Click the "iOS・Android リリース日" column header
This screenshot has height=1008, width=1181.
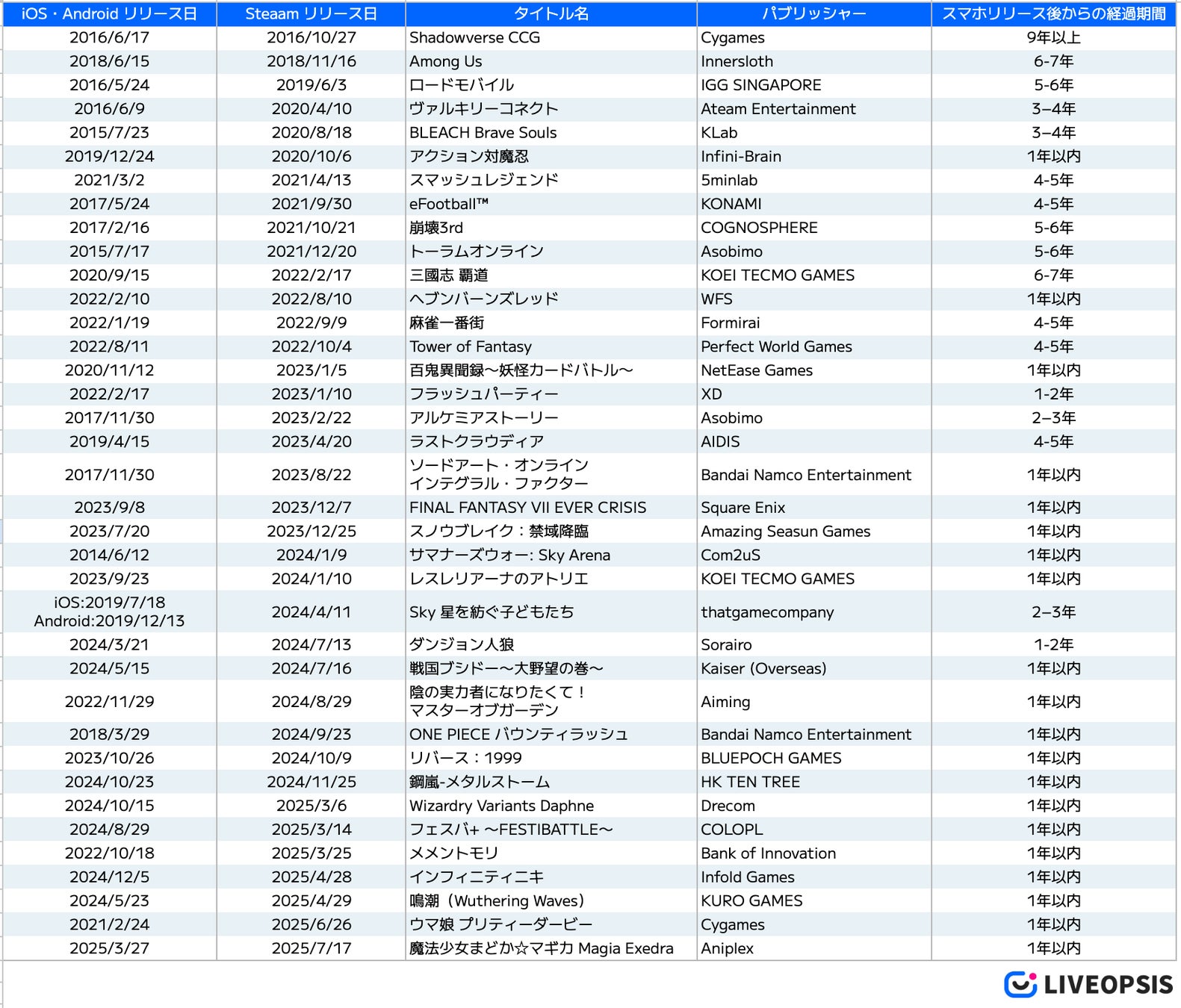[110, 13]
